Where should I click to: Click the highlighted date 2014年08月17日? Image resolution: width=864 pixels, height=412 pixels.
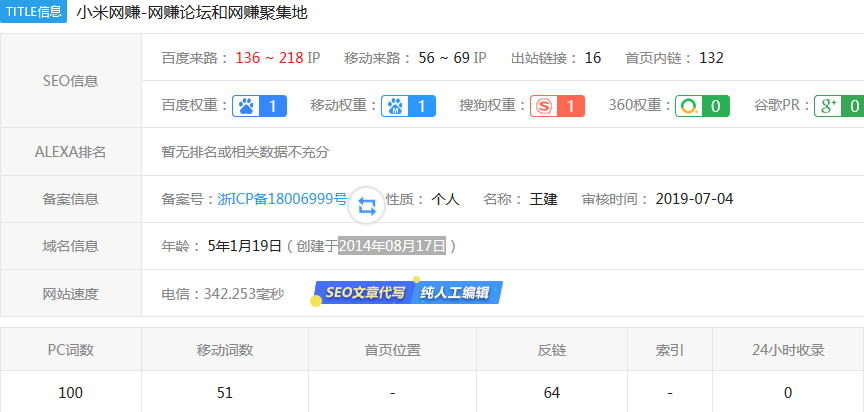[x=392, y=246]
